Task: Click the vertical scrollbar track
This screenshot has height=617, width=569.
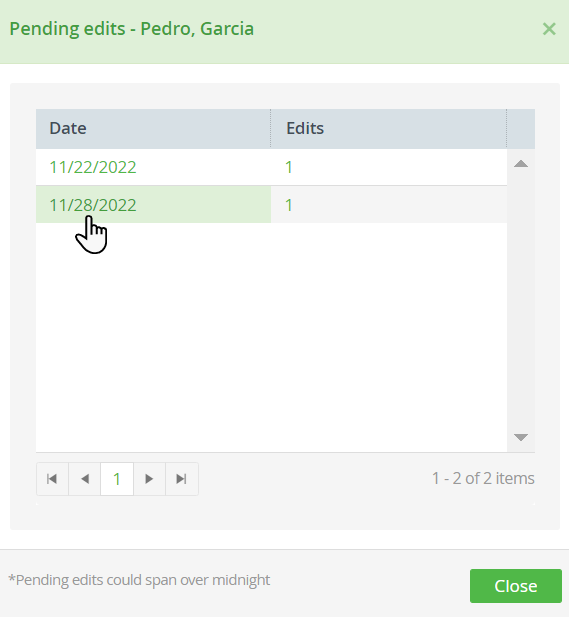Action: tap(521, 300)
